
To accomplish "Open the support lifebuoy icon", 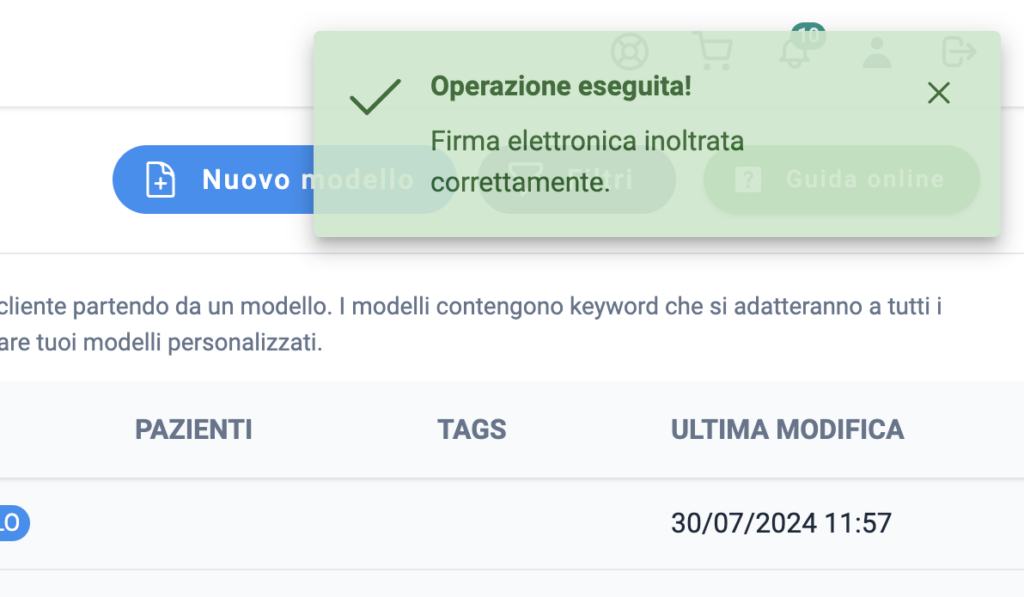I will click(630, 52).
